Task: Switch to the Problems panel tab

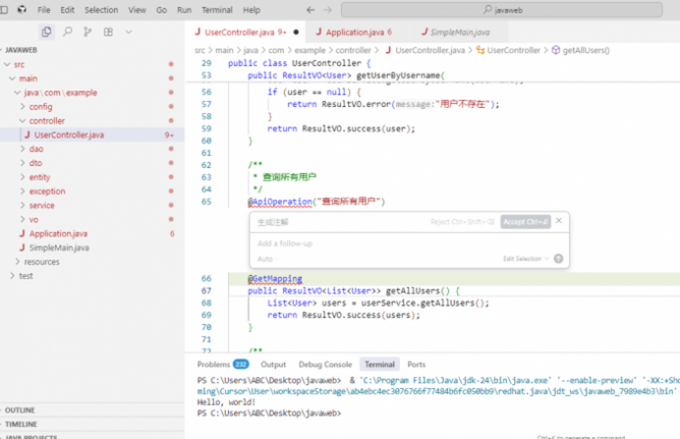Action: click(x=212, y=365)
